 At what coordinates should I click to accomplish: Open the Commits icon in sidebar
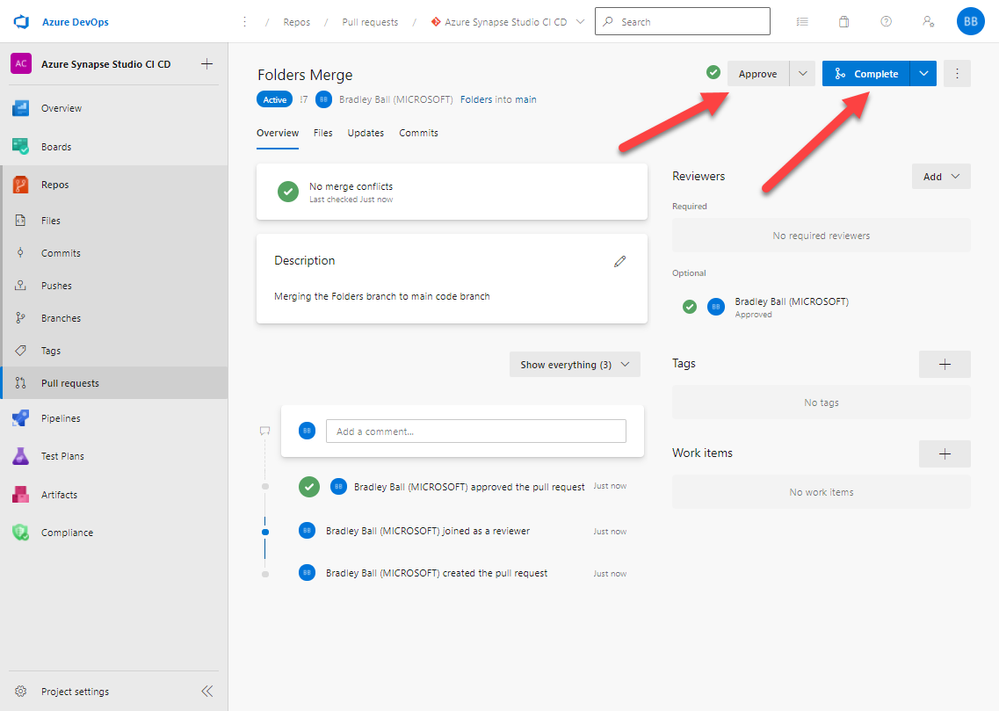[20, 253]
